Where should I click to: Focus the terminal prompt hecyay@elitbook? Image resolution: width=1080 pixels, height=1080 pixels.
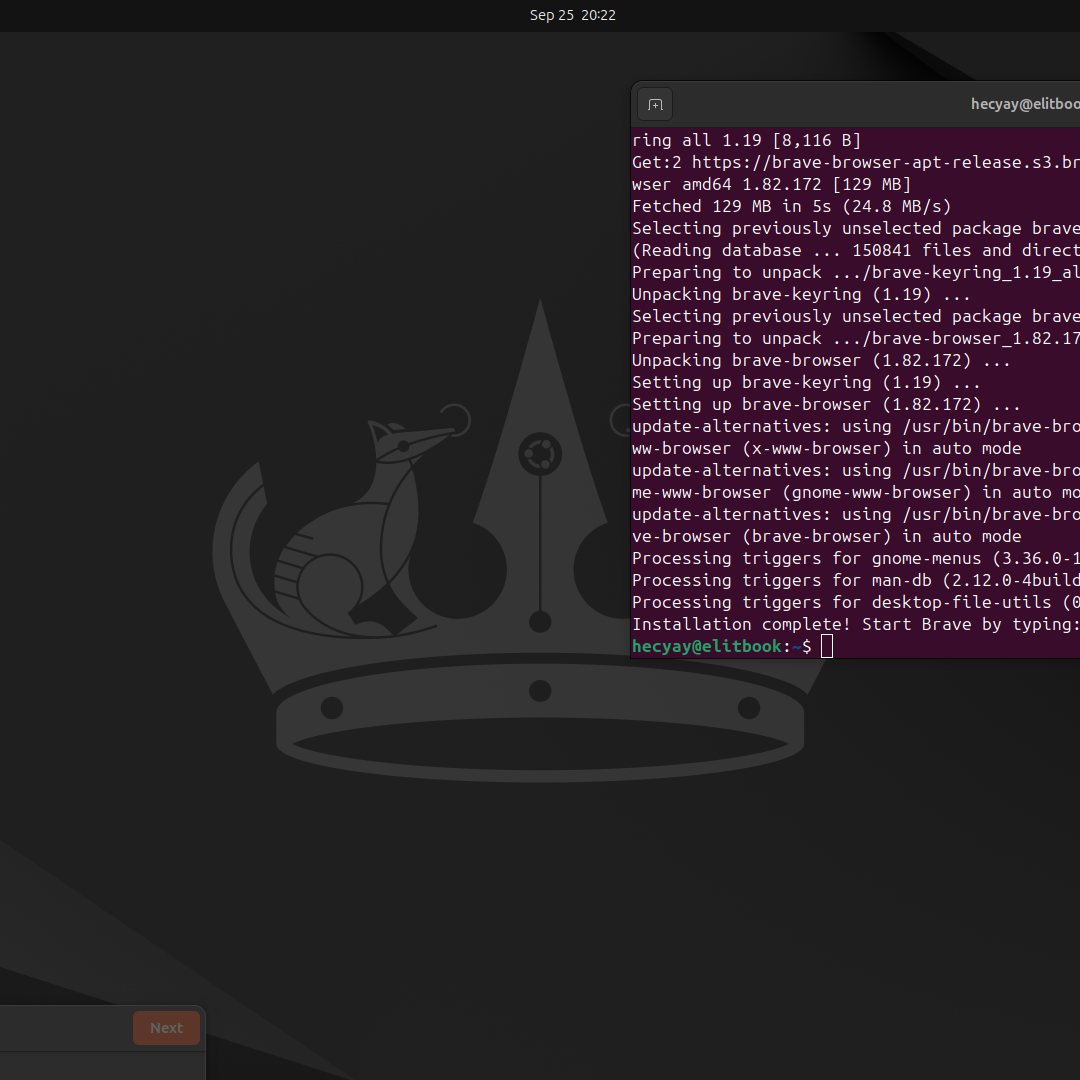click(707, 646)
